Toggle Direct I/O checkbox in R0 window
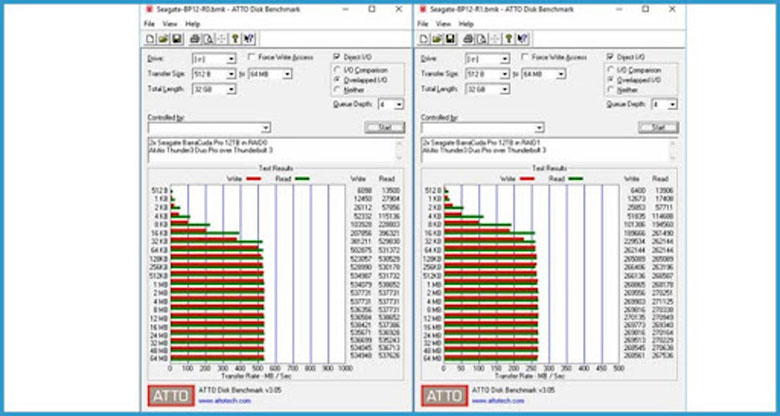This screenshot has width=780, height=416. pyautogui.click(x=337, y=57)
